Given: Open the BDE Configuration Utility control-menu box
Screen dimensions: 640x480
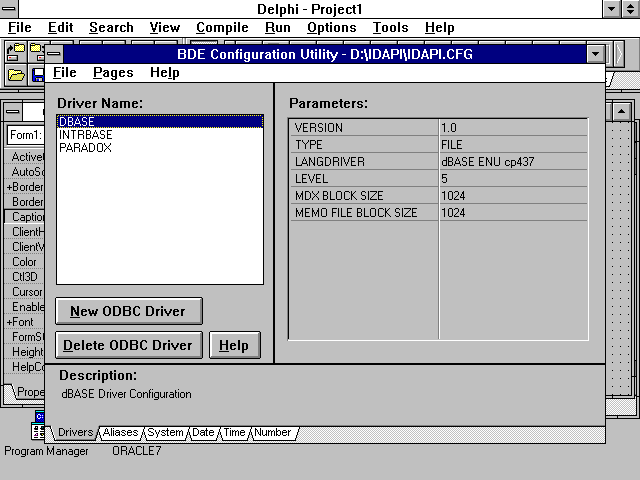Looking at the screenshot, I should tap(54, 54).
